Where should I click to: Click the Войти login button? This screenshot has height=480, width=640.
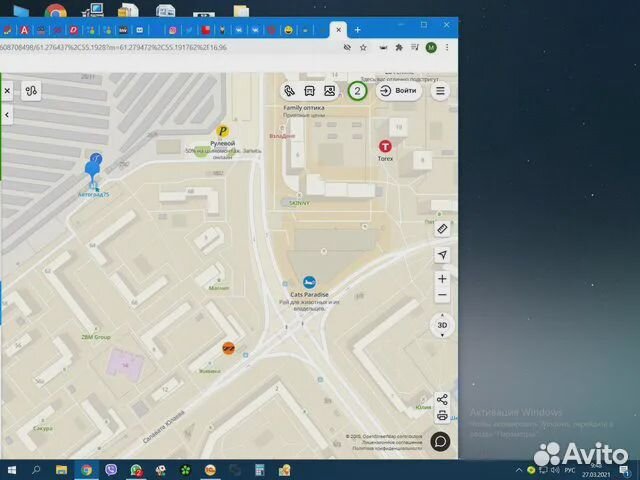tap(399, 90)
